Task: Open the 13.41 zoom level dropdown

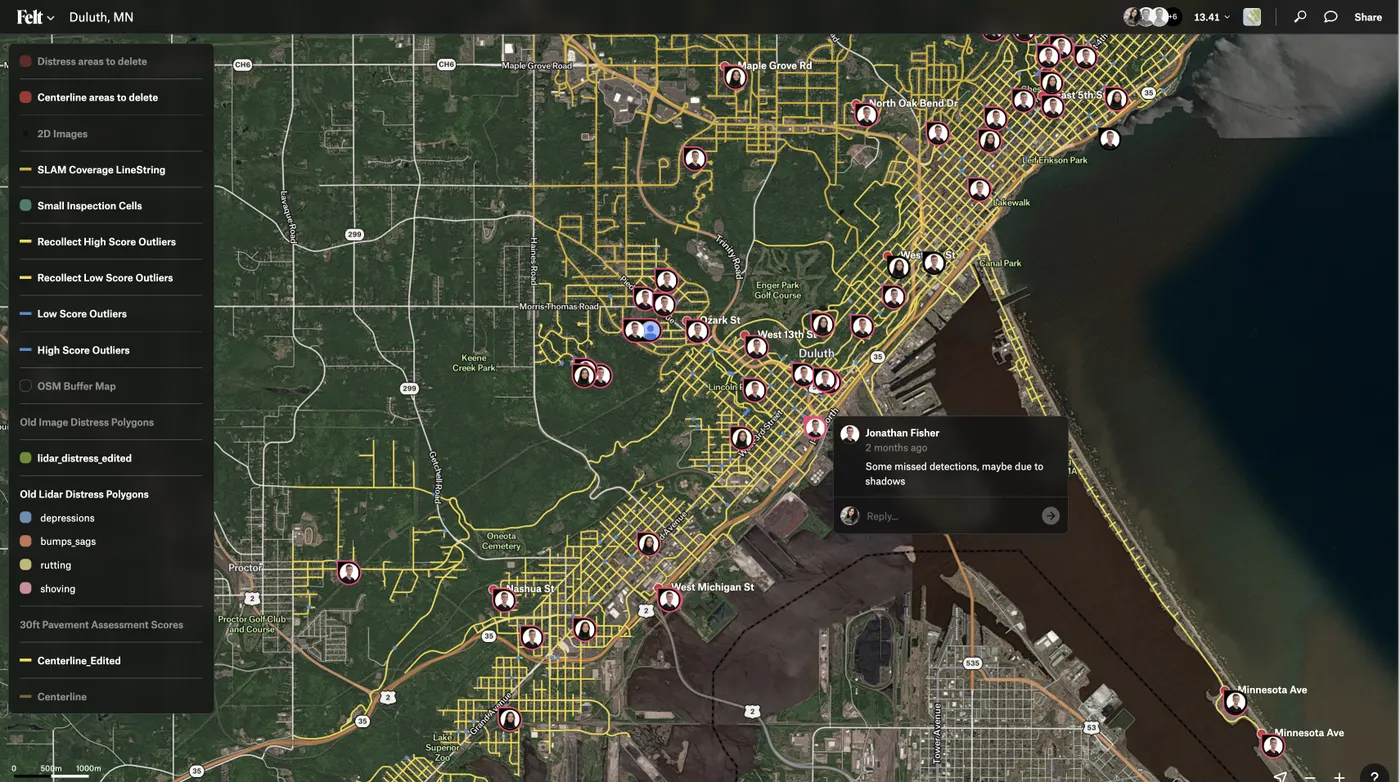Action: (x=1212, y=17)
